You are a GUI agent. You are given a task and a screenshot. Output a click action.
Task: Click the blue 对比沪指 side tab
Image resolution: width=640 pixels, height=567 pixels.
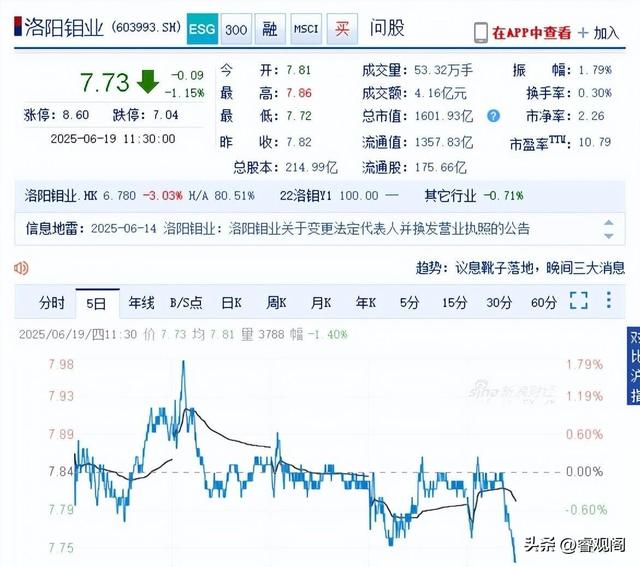[633, 366]
